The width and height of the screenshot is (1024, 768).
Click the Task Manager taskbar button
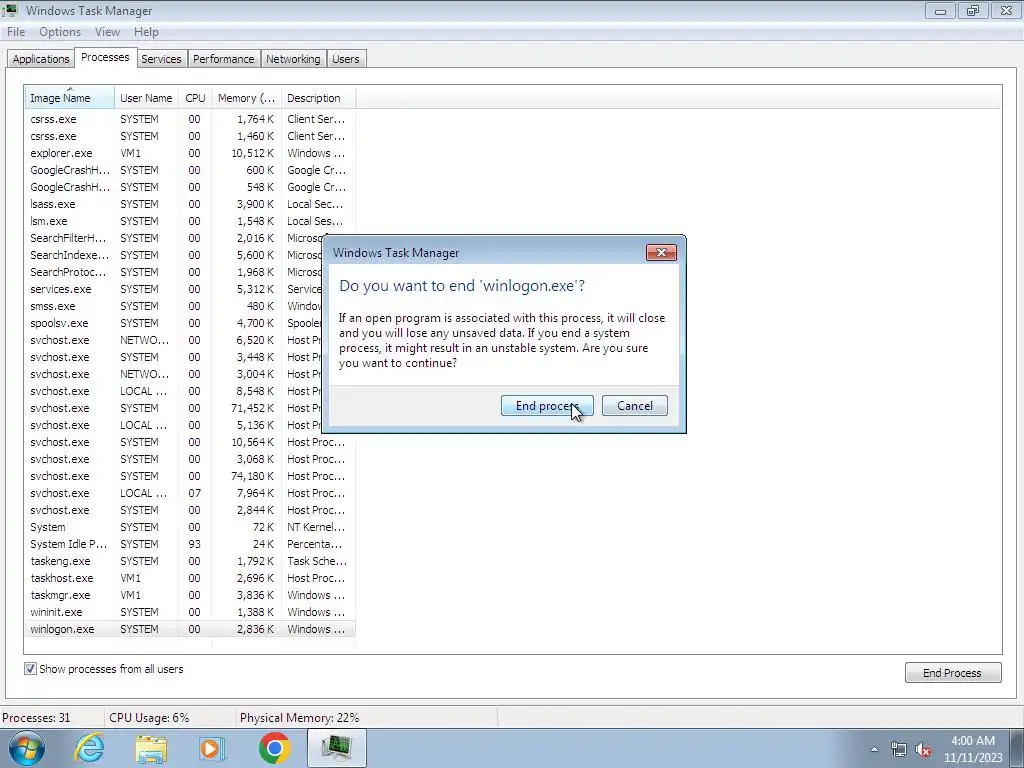click(x=337, y=748)
